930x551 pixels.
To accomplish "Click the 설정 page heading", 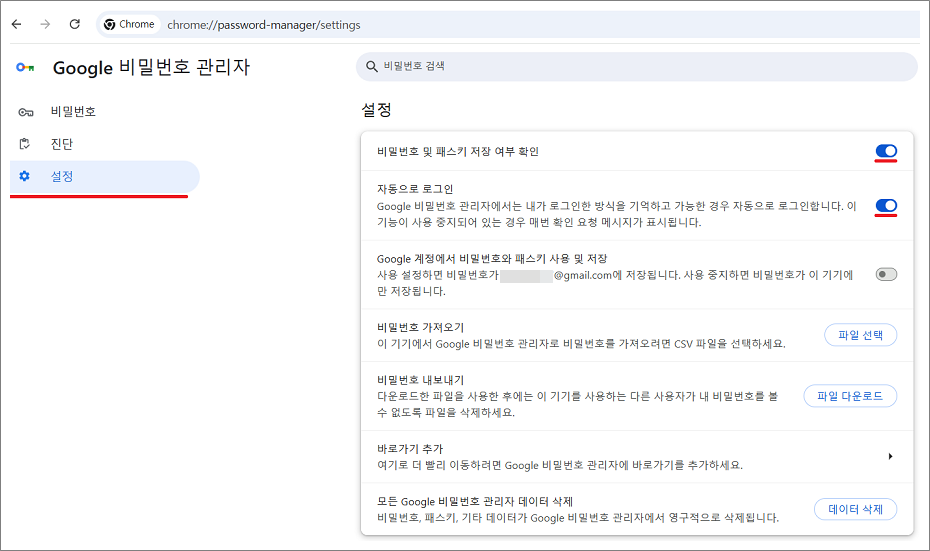I will [377, 110].
